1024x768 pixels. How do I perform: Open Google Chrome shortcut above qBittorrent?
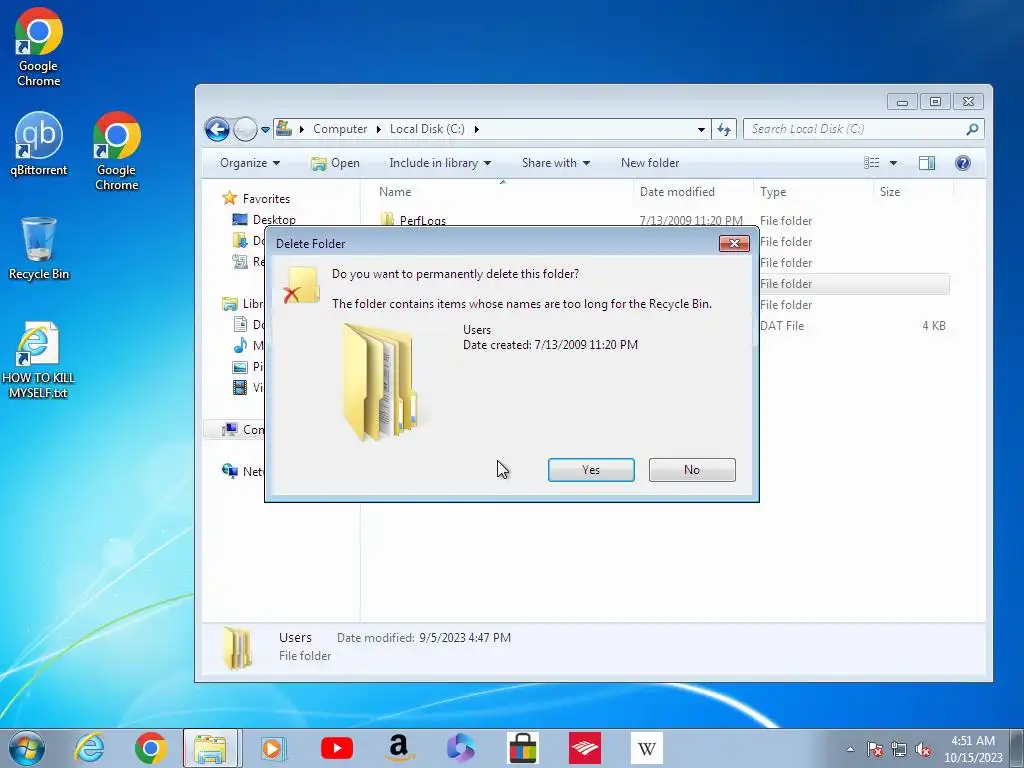click(x=39, y=47)
